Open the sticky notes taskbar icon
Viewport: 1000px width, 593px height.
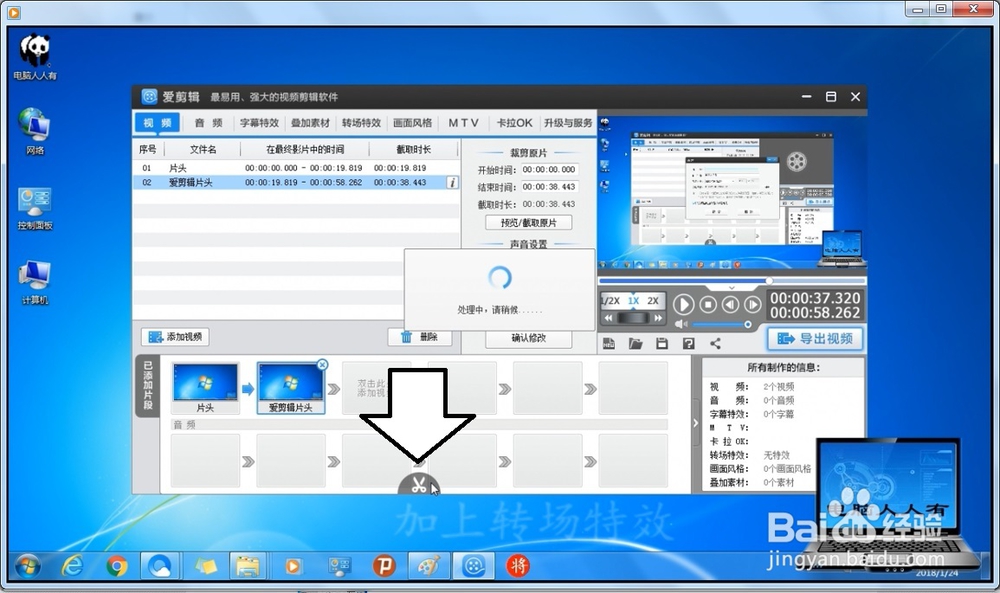click(205, 566)
